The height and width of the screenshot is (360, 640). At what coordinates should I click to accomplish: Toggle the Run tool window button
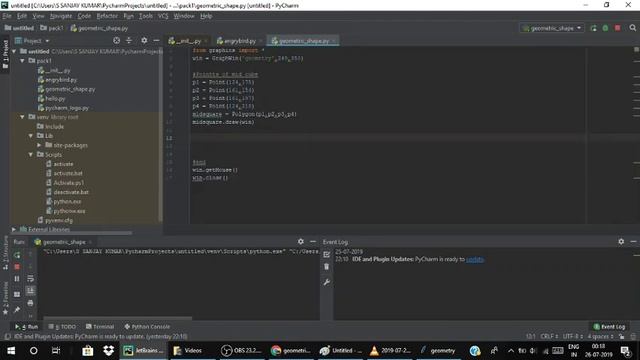coord(26,327)
